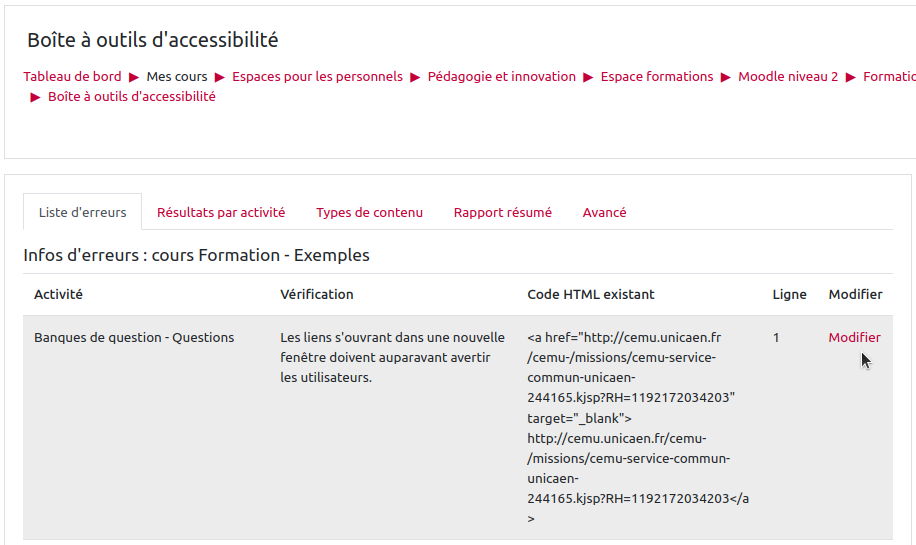Screen dimensions: 916x545
Task: Click the Banques de question - Questions cell
Action: (134, 338)
